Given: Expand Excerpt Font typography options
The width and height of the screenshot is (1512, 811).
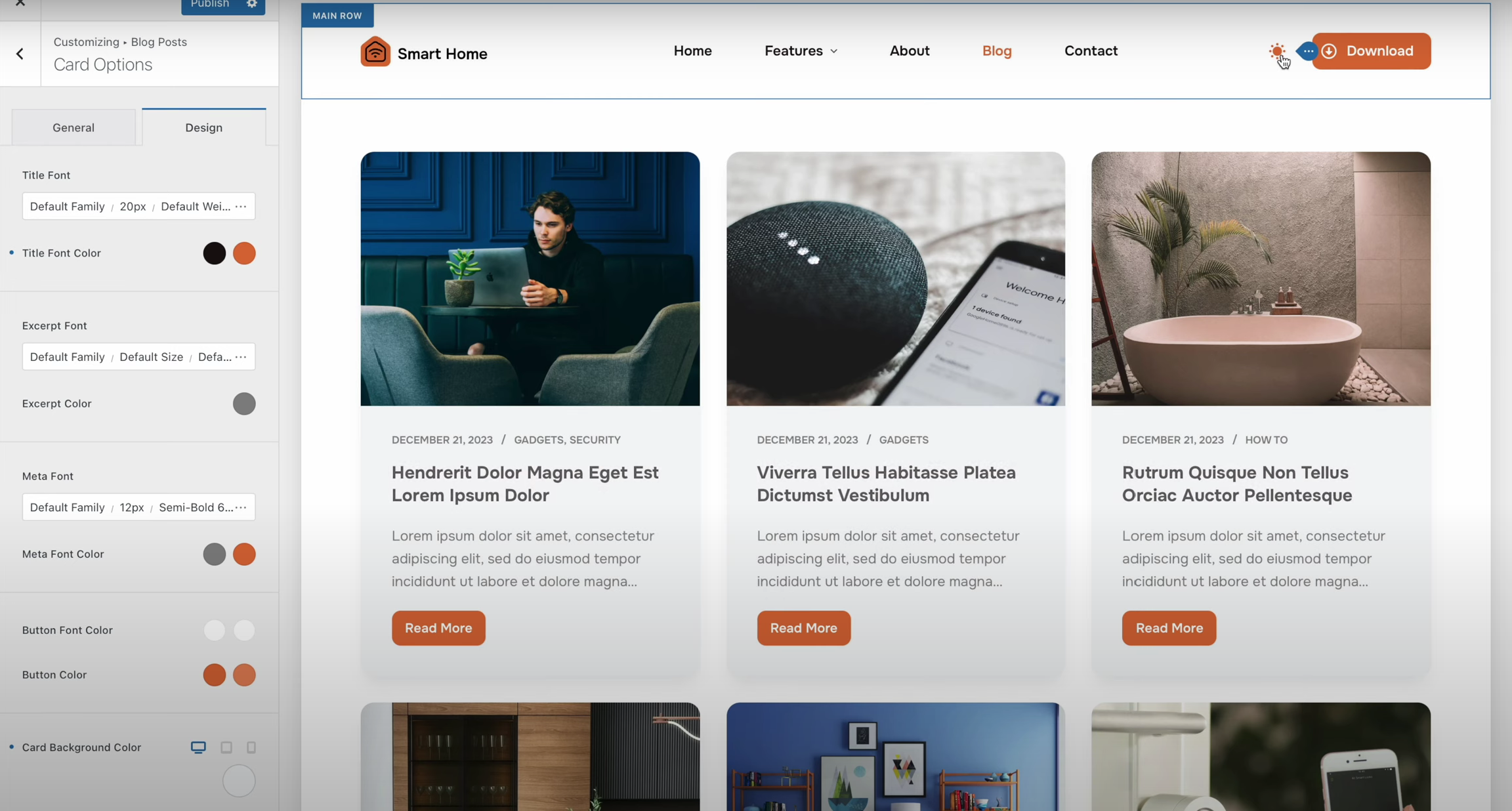Looking at the screenshot, I should point(241,356).
